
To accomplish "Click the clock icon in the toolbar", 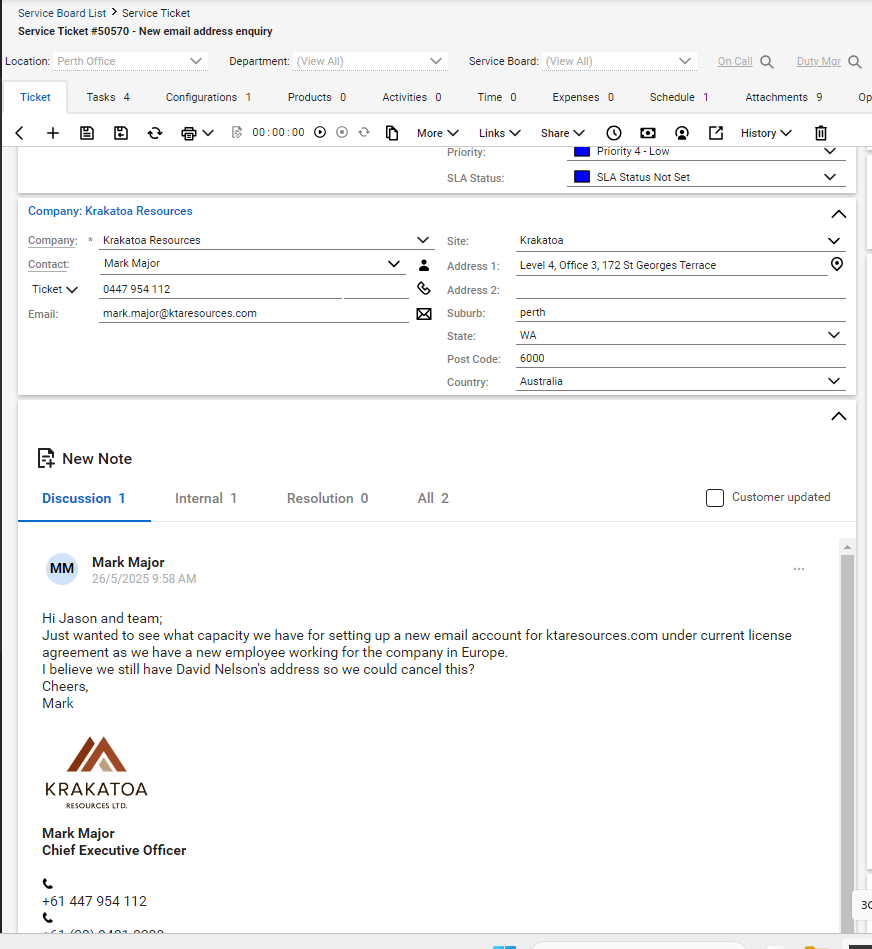I will pos(614,133).
